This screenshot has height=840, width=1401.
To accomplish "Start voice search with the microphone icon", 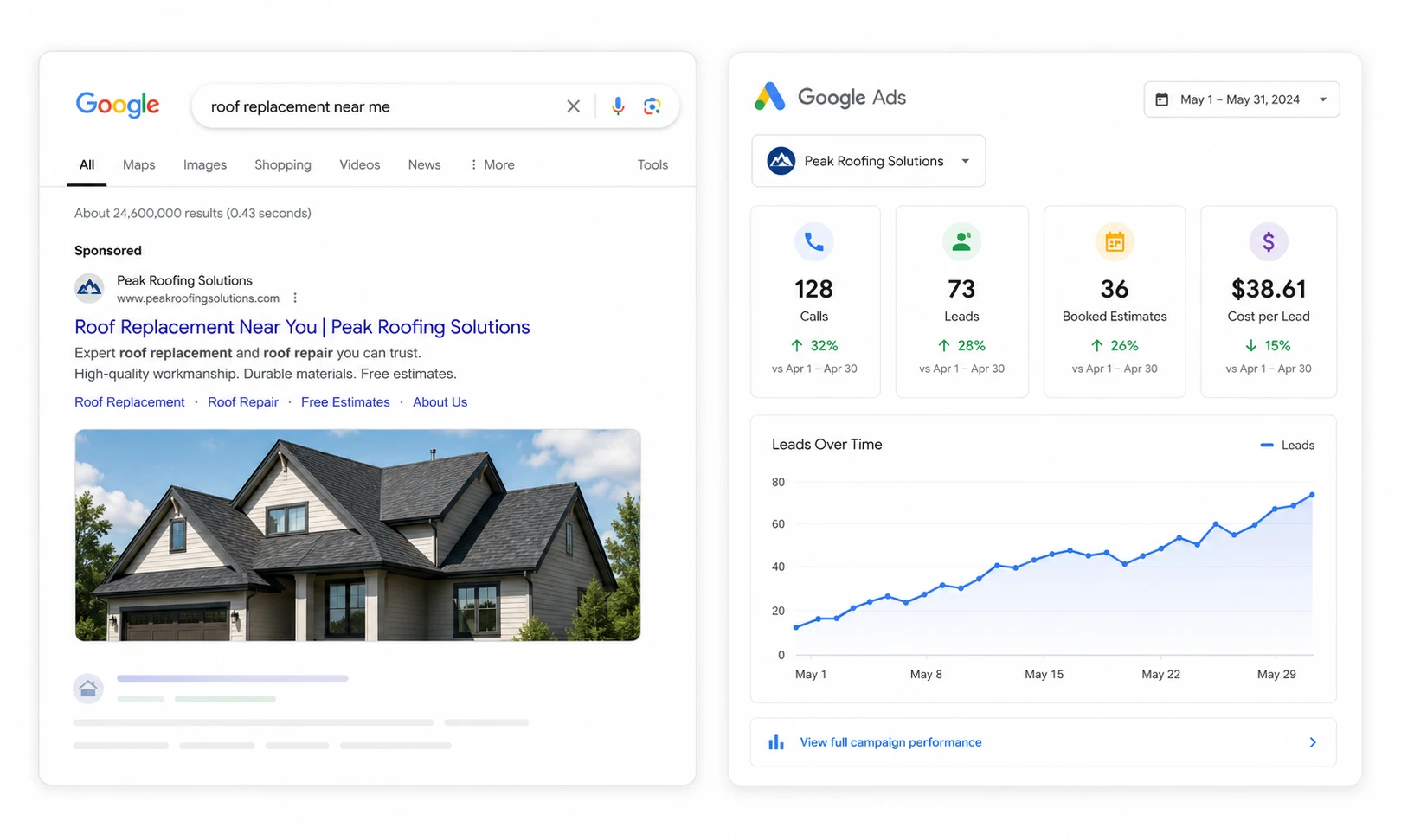I will tap(618, 106).
